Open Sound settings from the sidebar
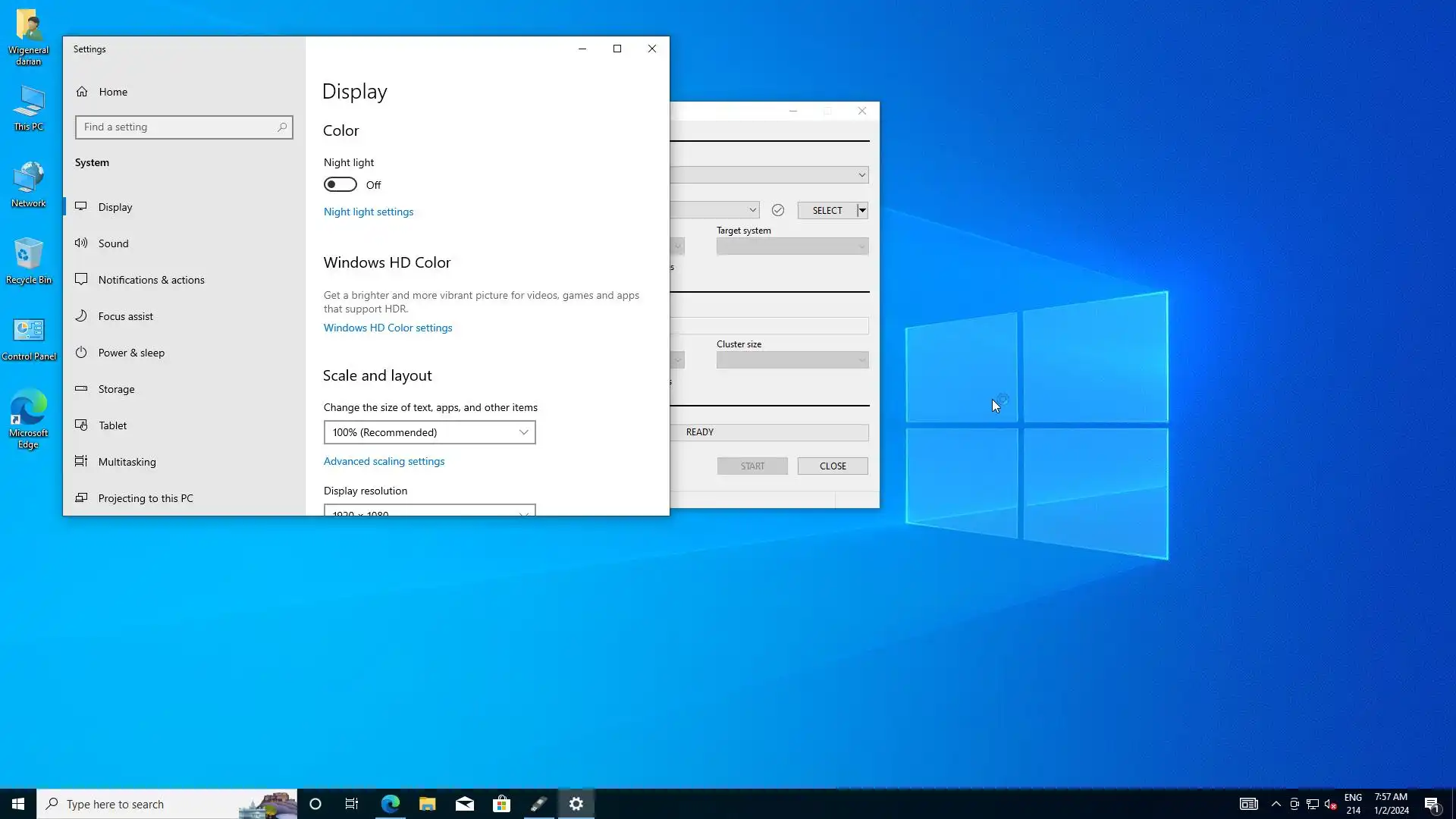 113,243
